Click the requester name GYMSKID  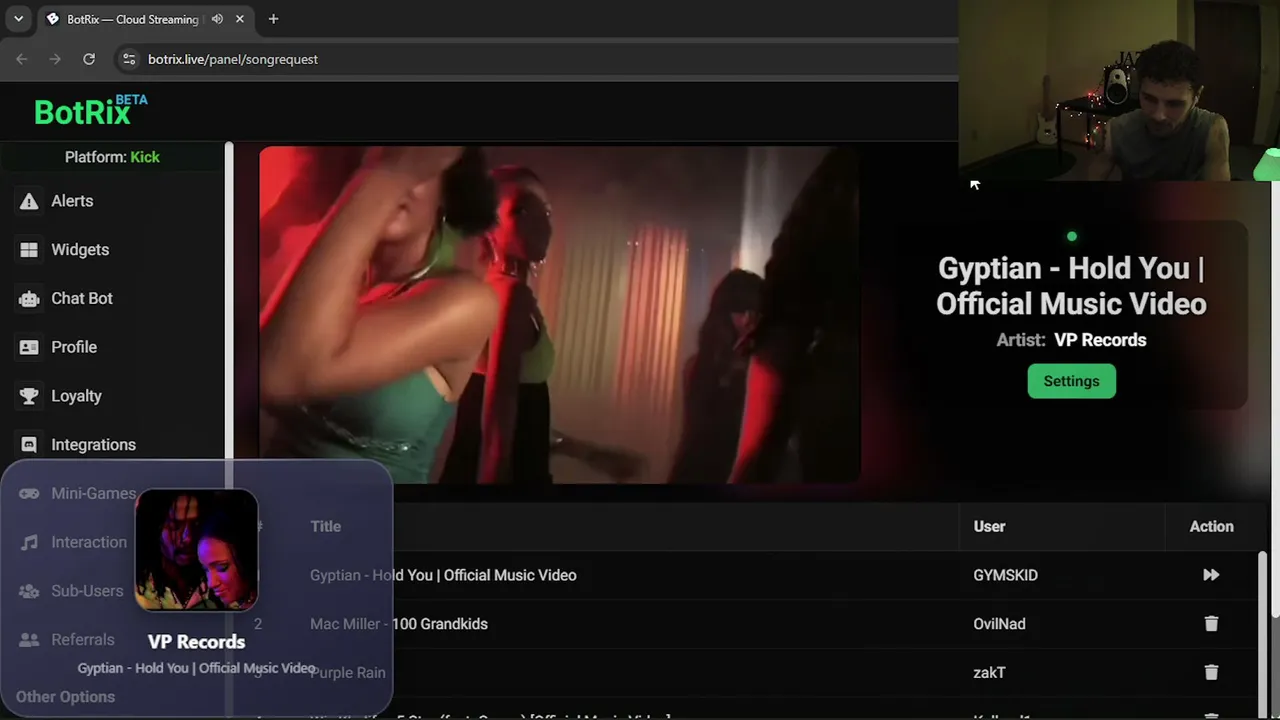point(1005,575)
